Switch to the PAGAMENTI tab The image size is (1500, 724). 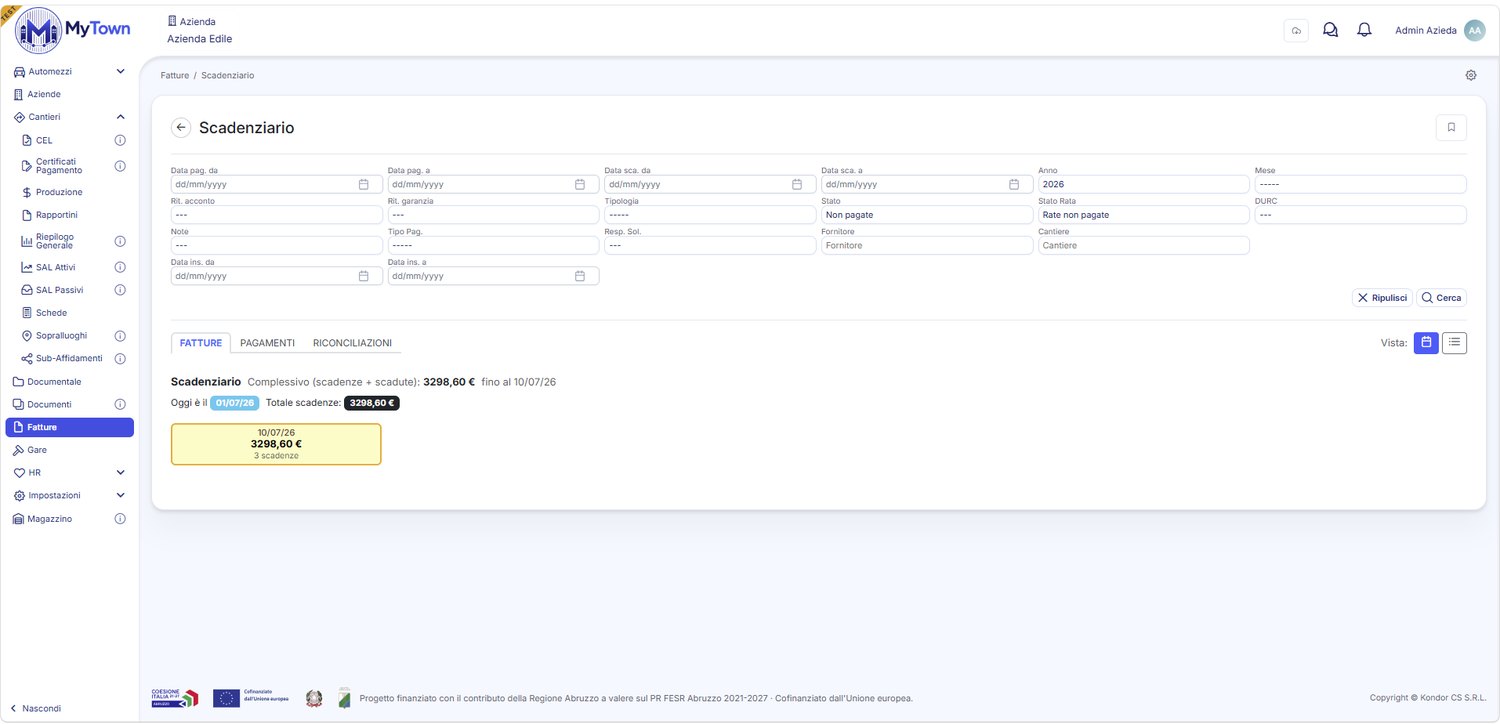pyautogui.click(x=267, y=343)
